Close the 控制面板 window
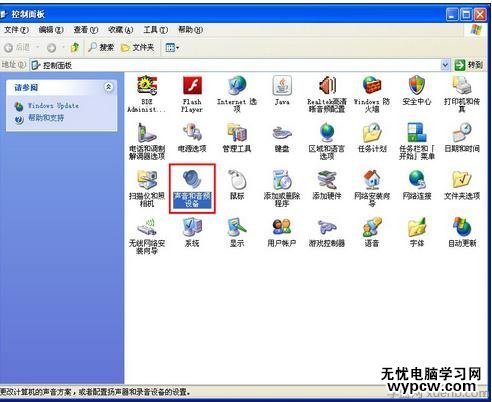 tap(480, 15)
